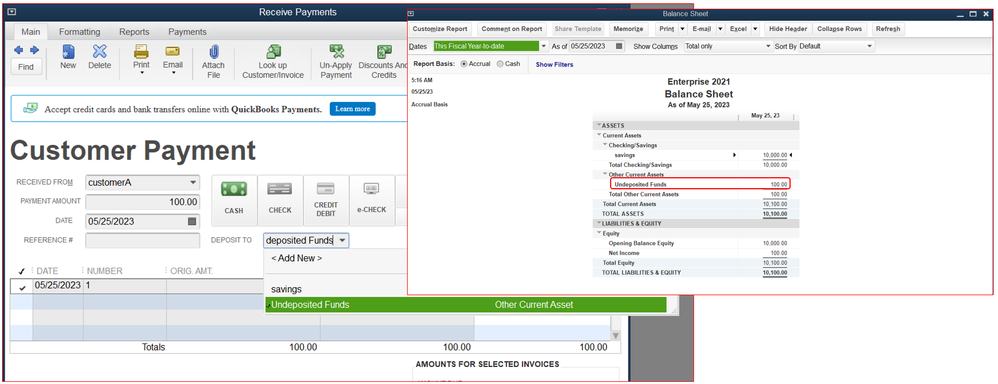Open the Show Columns dropdown

(768, 46)
